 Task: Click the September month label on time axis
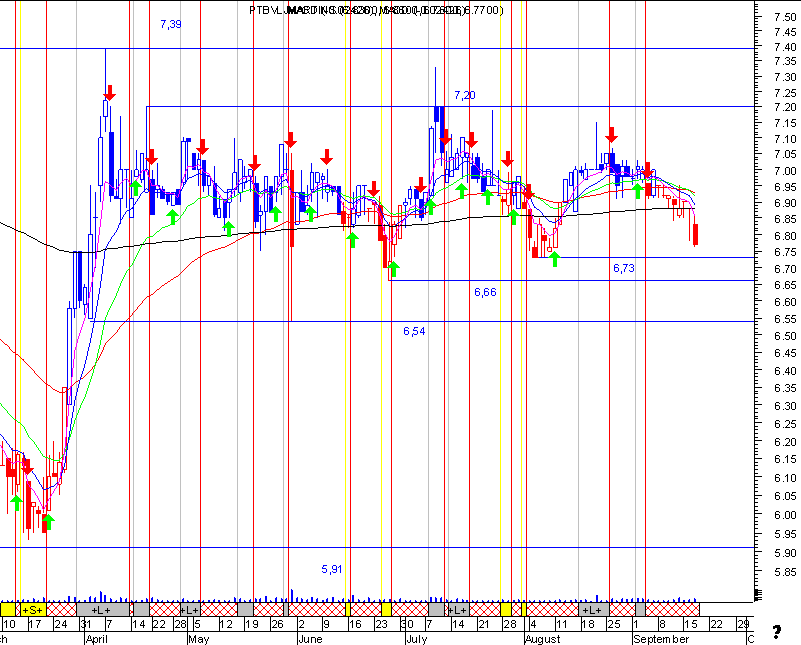661,639
